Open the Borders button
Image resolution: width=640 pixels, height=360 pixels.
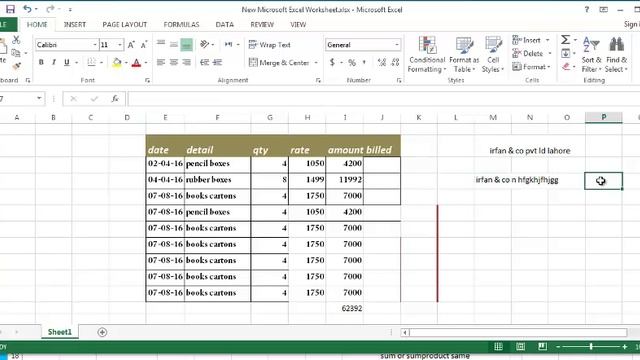91,62
